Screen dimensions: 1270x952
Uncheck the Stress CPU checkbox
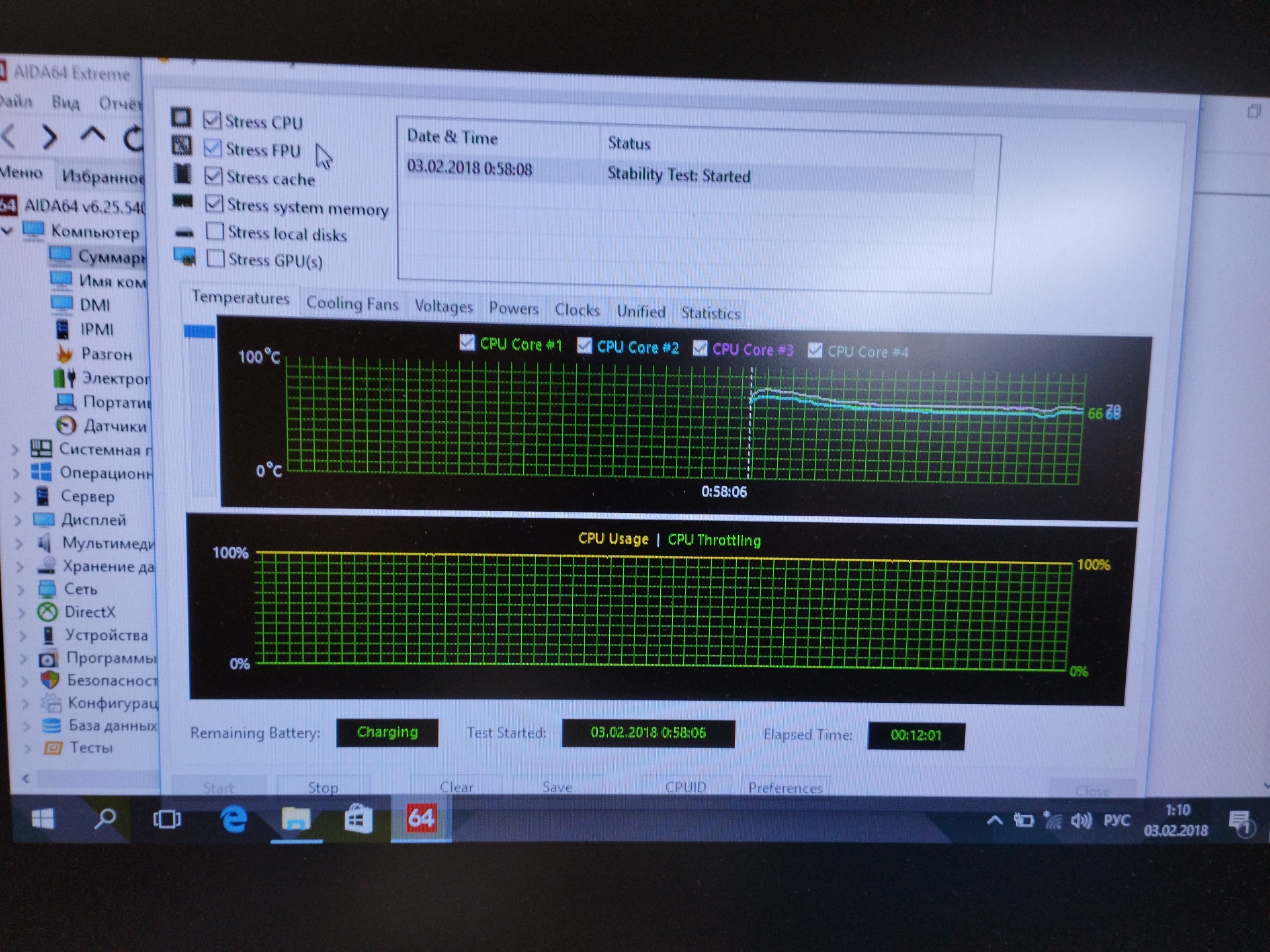click(212, 120)
